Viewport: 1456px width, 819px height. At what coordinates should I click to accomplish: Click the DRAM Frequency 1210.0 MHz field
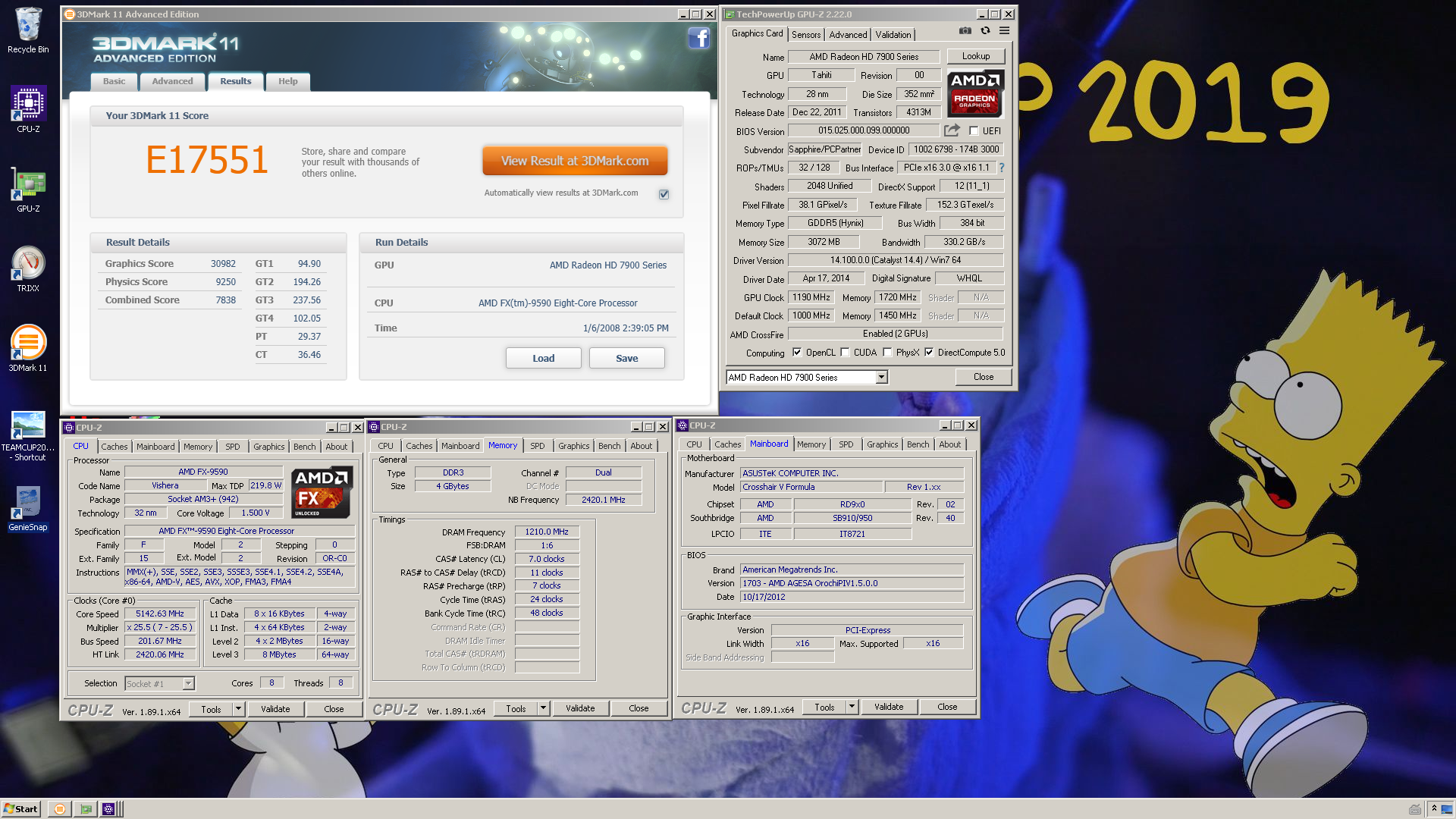pos(547,532)
